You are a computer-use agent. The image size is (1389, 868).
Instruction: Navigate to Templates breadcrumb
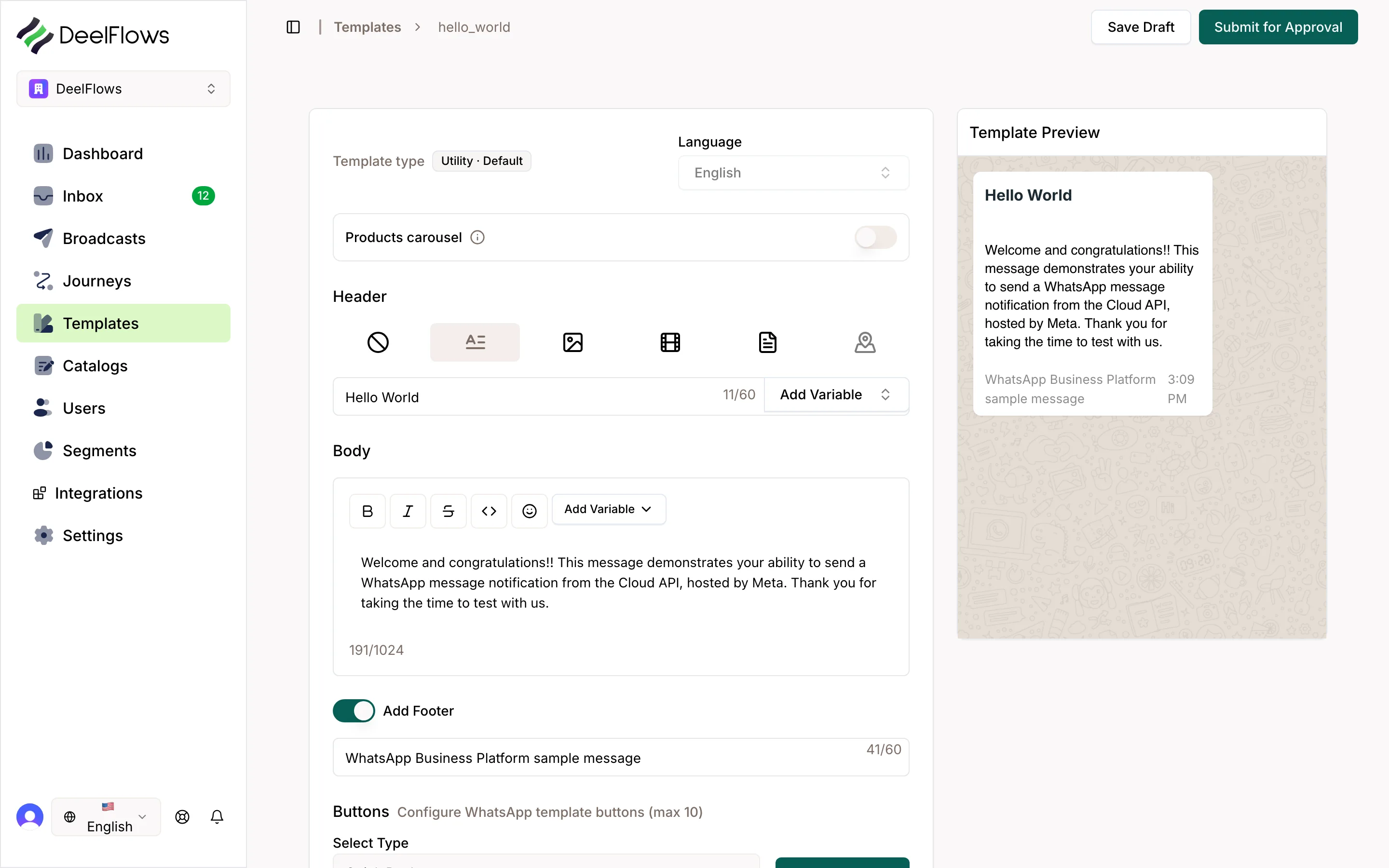point(368,27)
